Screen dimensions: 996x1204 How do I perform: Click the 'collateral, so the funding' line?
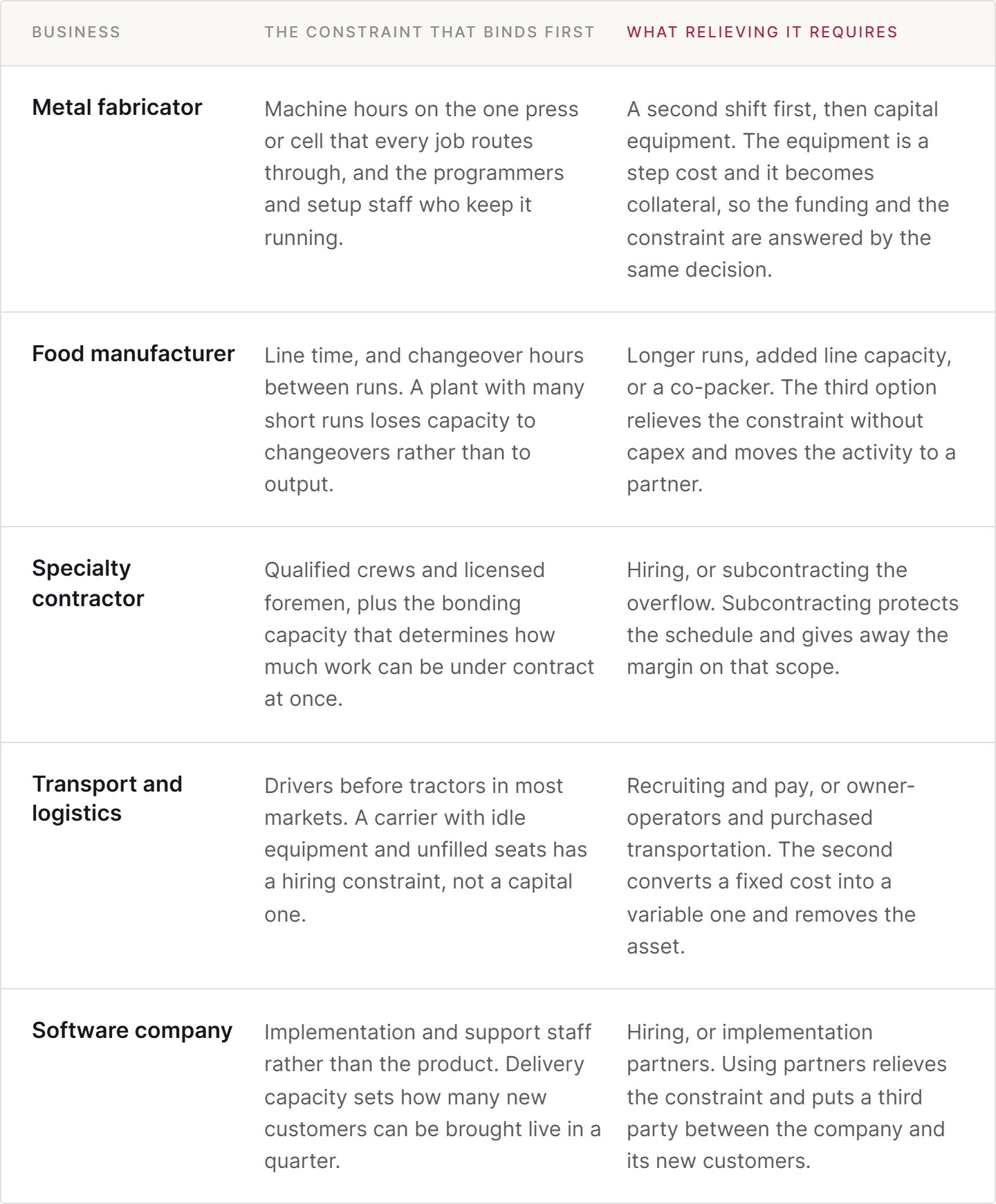click(x=788, y=205)
